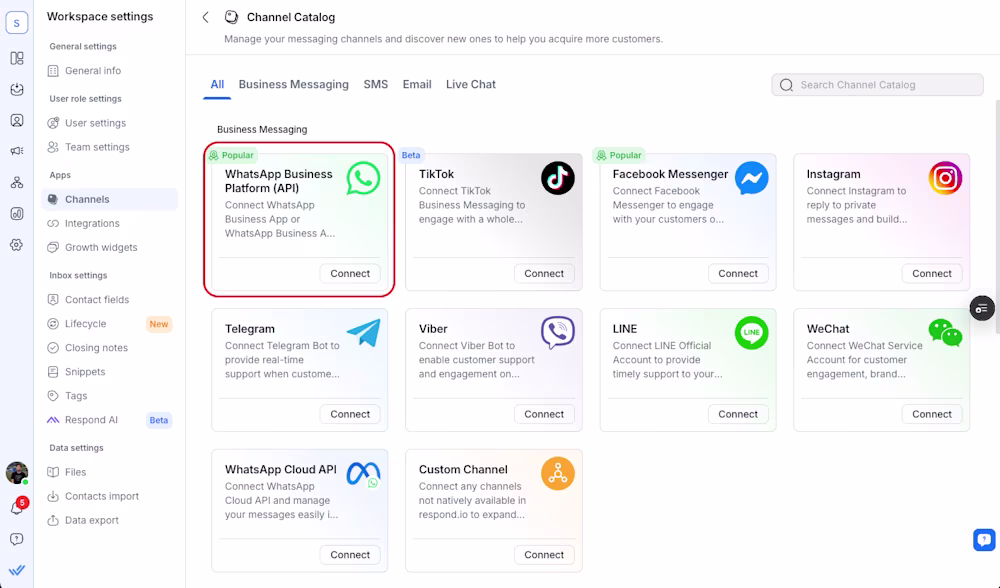Viewport: 1000px width, 588px height.
Task: Open the floating checklist widget button
Action: 982,309
